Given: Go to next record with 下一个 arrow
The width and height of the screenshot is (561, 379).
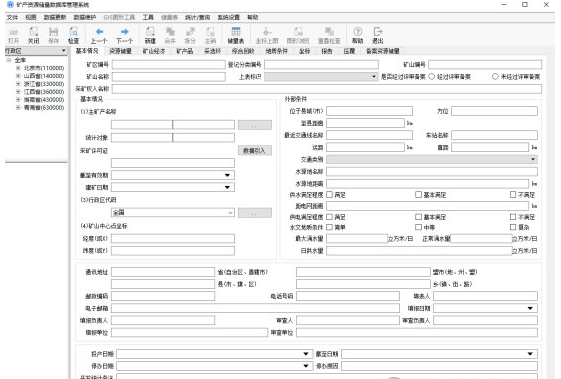Looking at the screenshot, I should [x=125, y=35].
